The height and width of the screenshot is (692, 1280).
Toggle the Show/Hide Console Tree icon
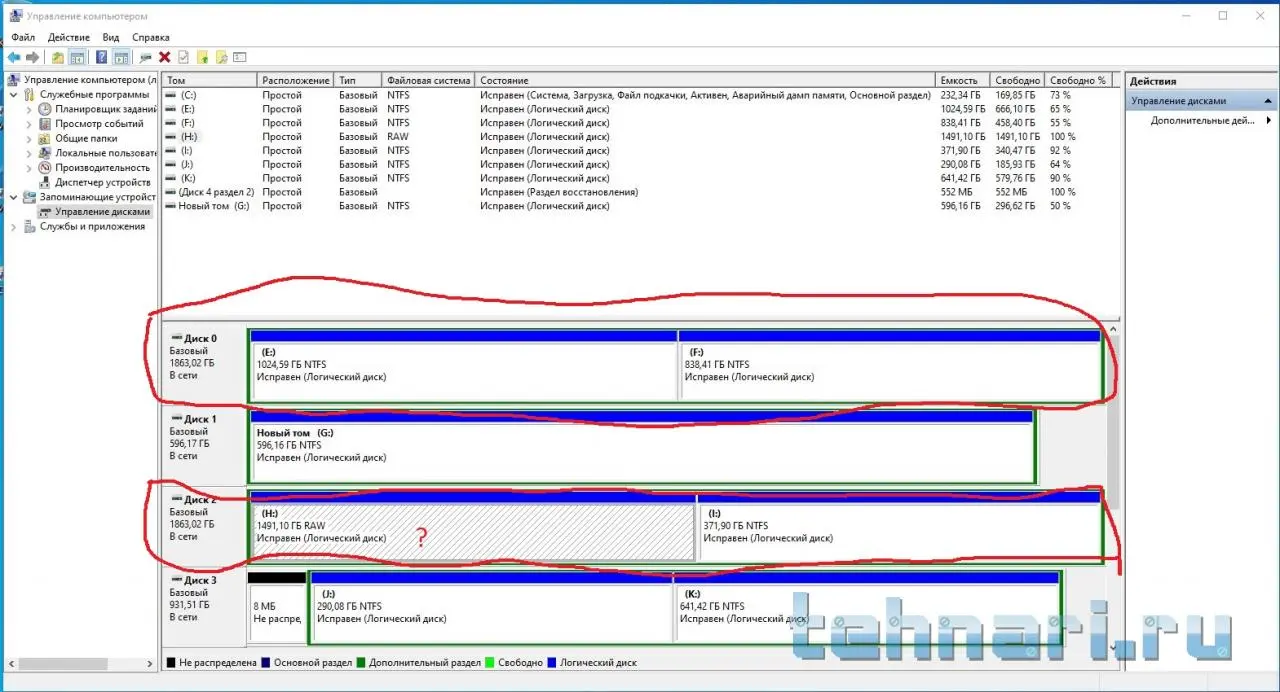click(77, 57)
